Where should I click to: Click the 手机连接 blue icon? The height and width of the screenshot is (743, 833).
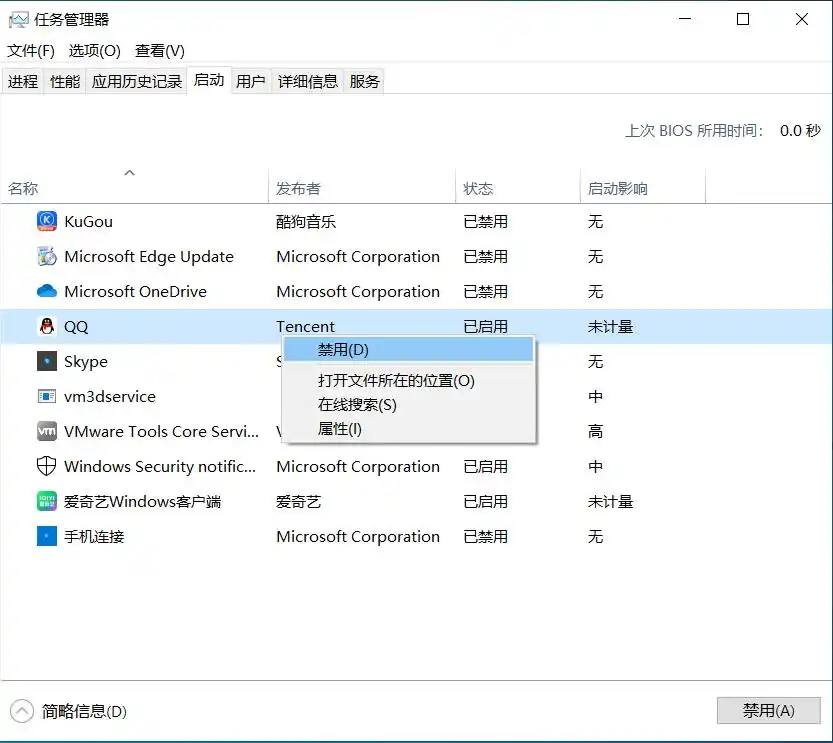pos(46,536)
